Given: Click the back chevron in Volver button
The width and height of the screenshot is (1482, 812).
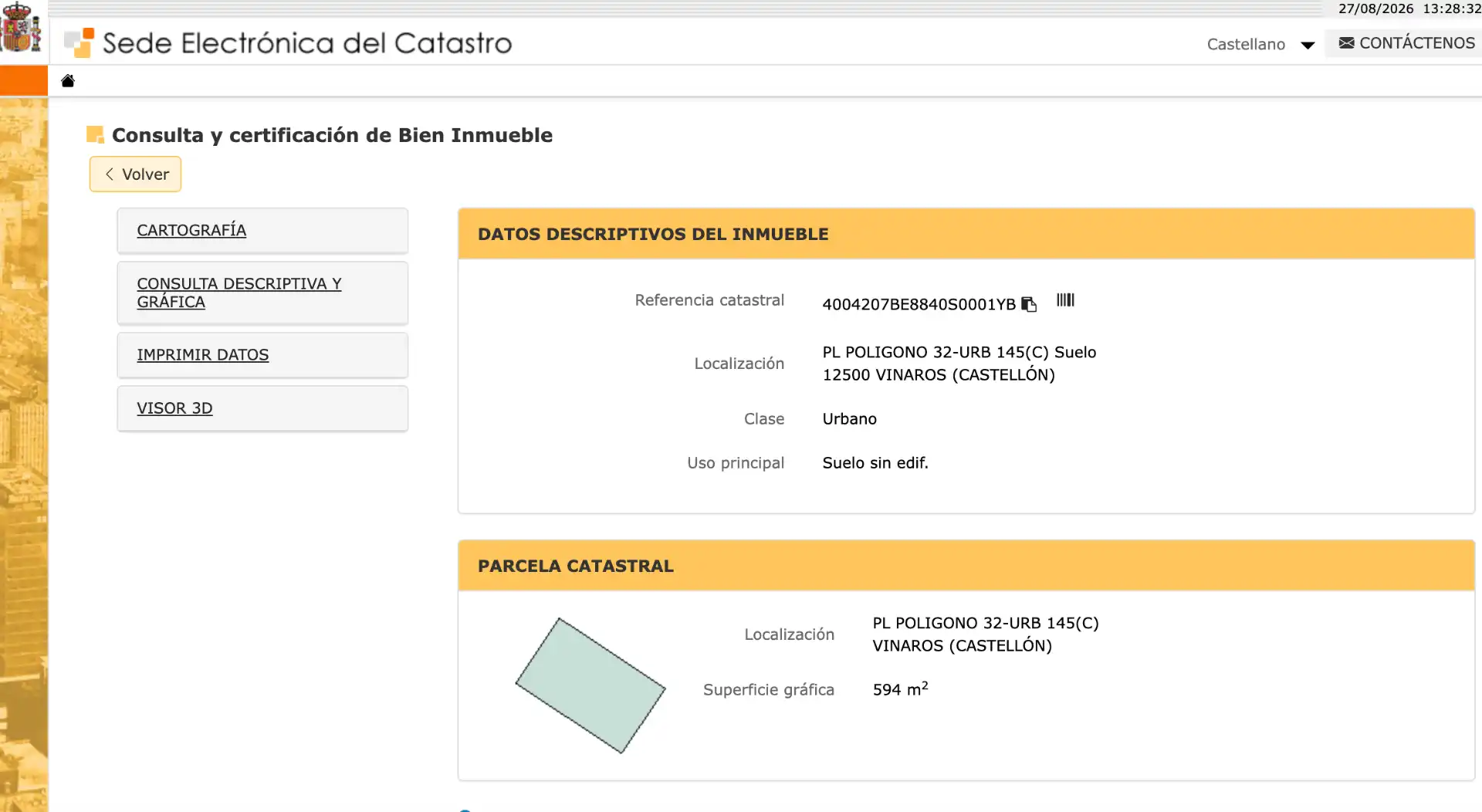Looking at the screenshot, I should pos(110,174).
